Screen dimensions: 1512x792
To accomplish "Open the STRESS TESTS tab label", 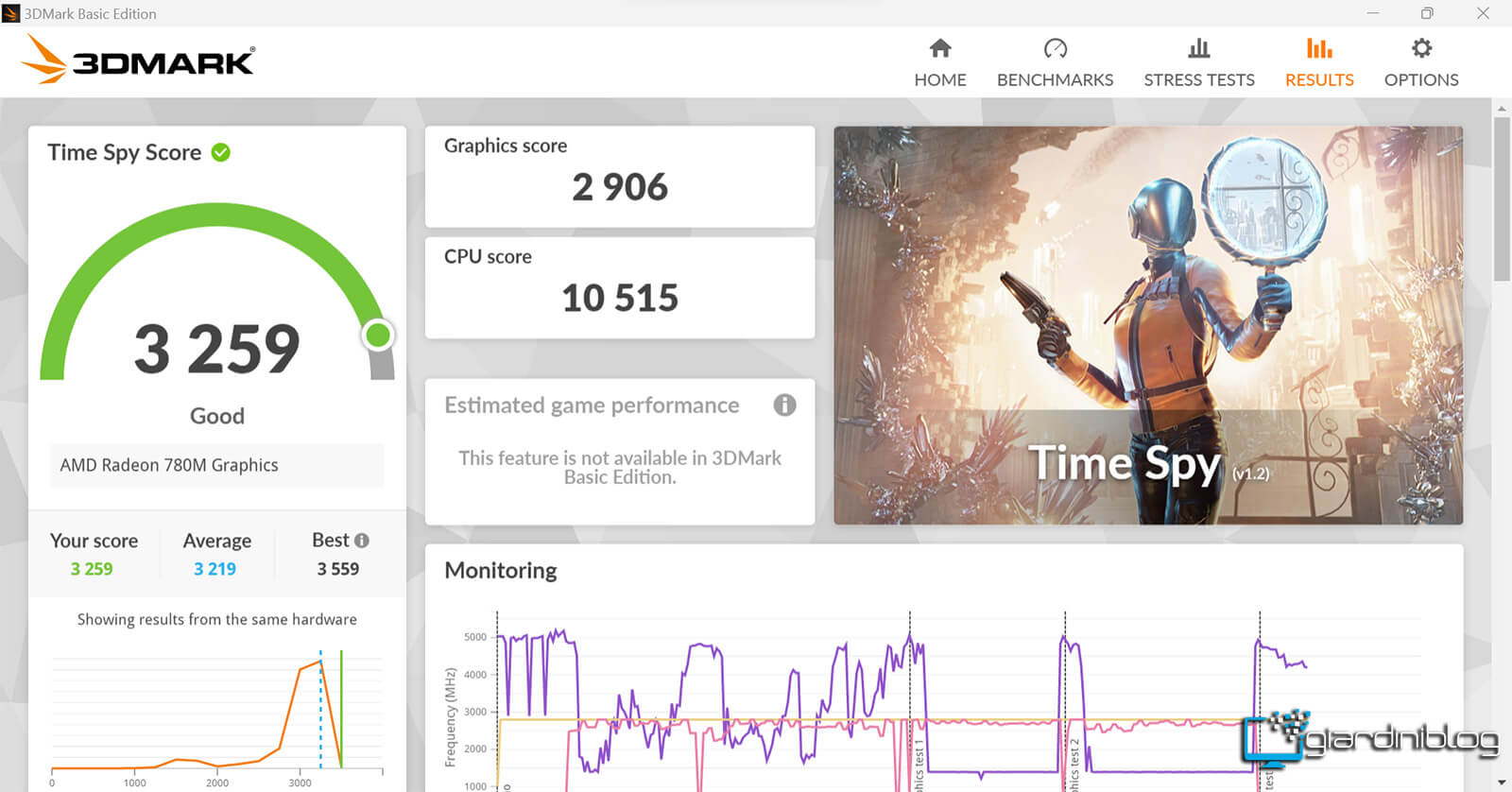I will tap(1199, 80).
